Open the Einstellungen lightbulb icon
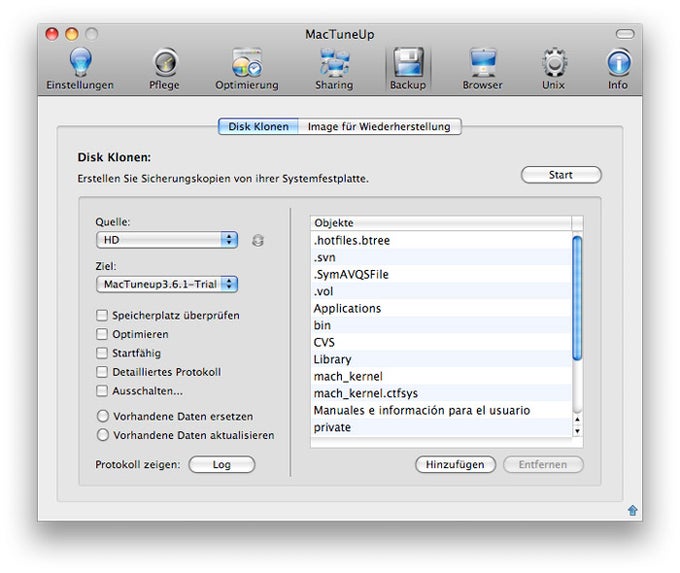Image resolution: width=680 pixels, height=573 pixels. click(80, 63)
